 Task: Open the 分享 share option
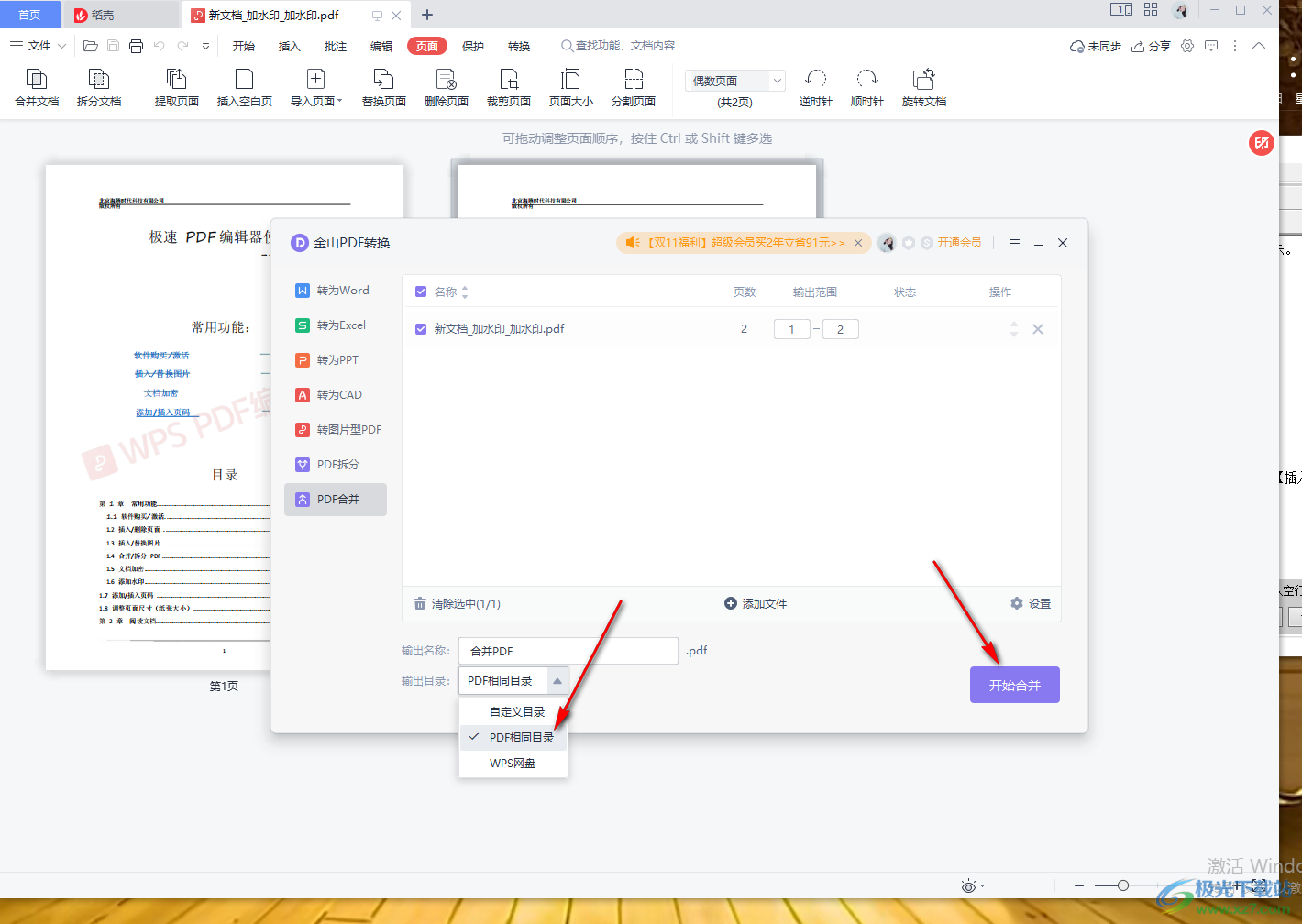coord(1151,46)
